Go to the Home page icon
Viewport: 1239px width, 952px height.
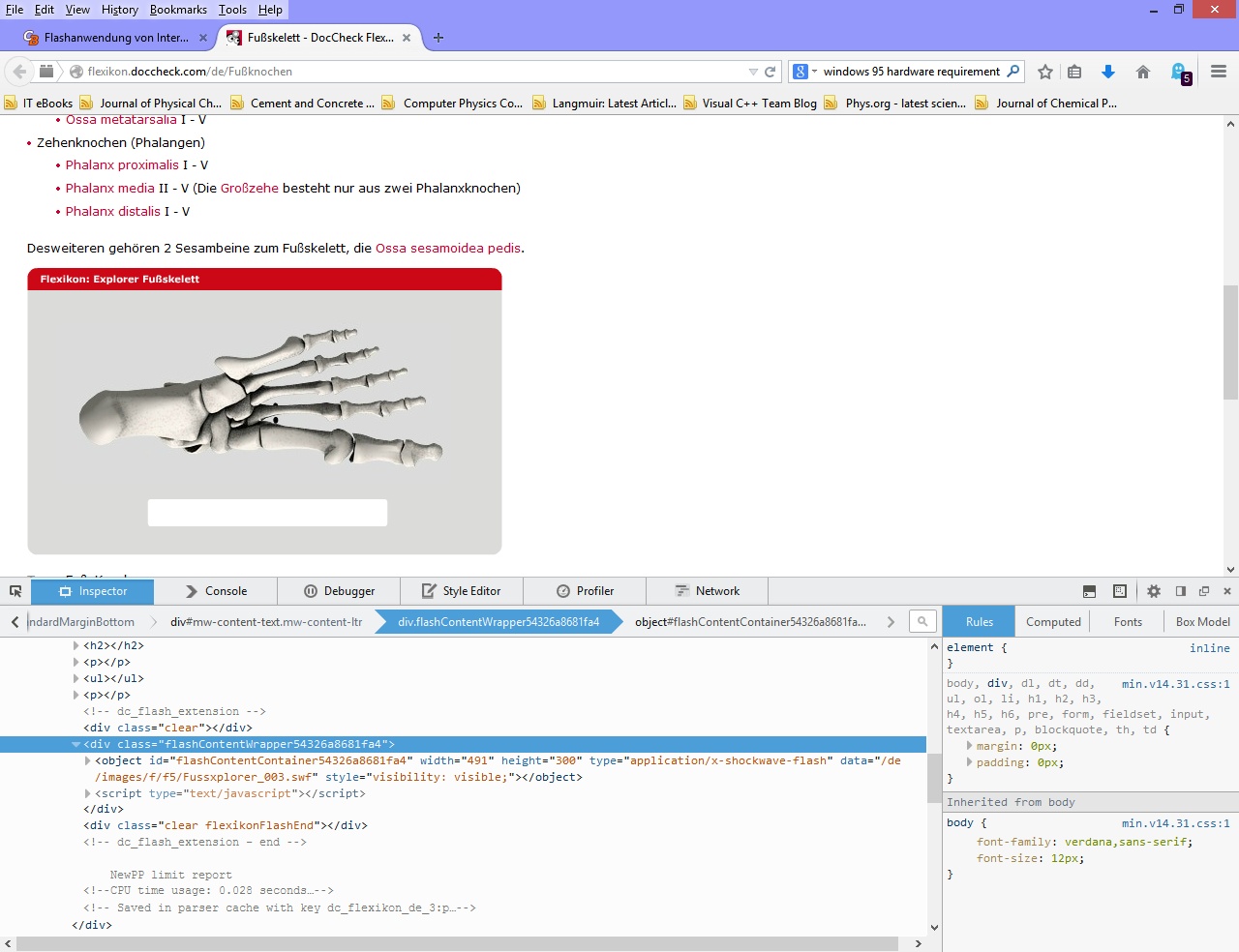pos(1143,72)
